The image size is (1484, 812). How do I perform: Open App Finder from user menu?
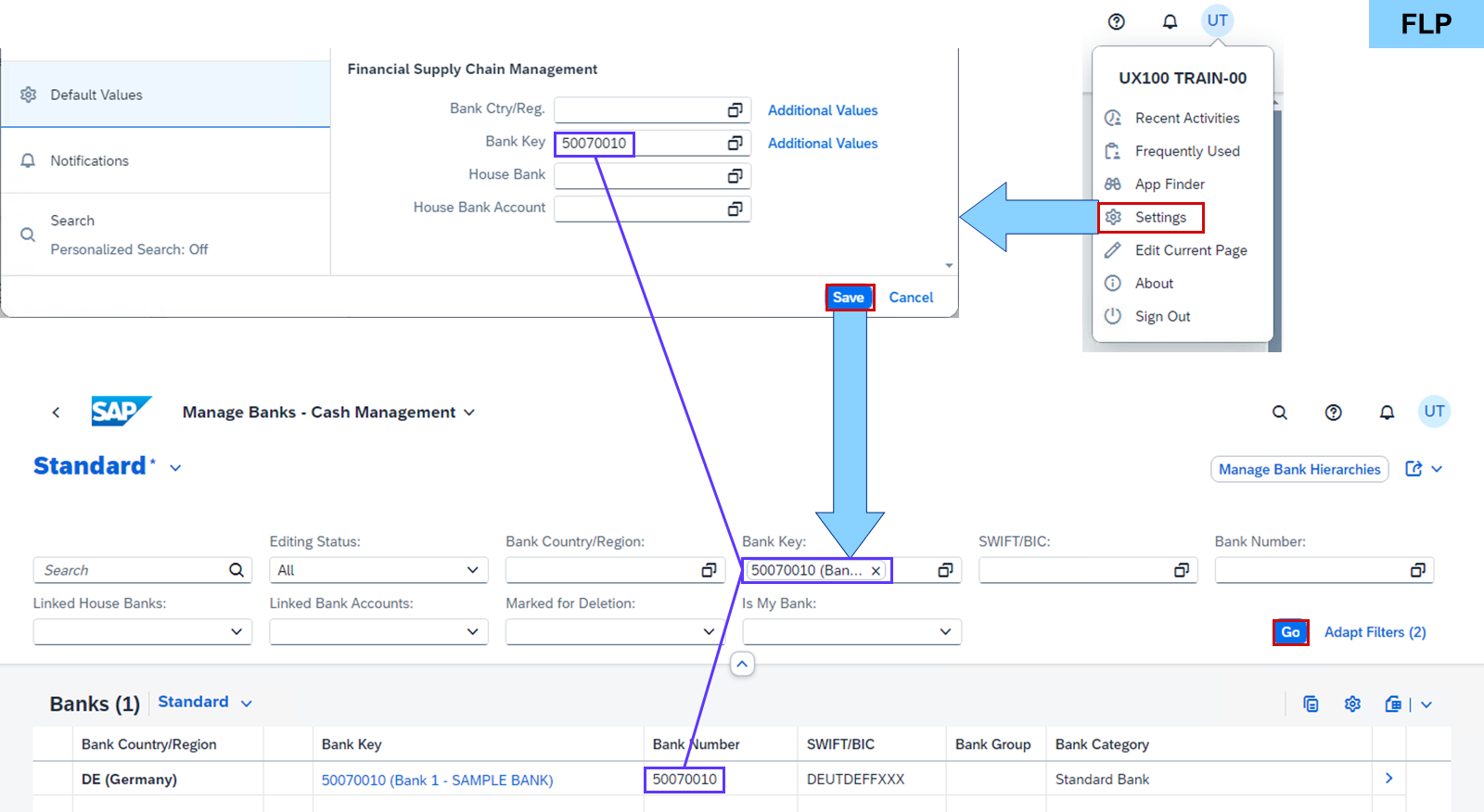pyautogui.click(x=1183, y=184)
